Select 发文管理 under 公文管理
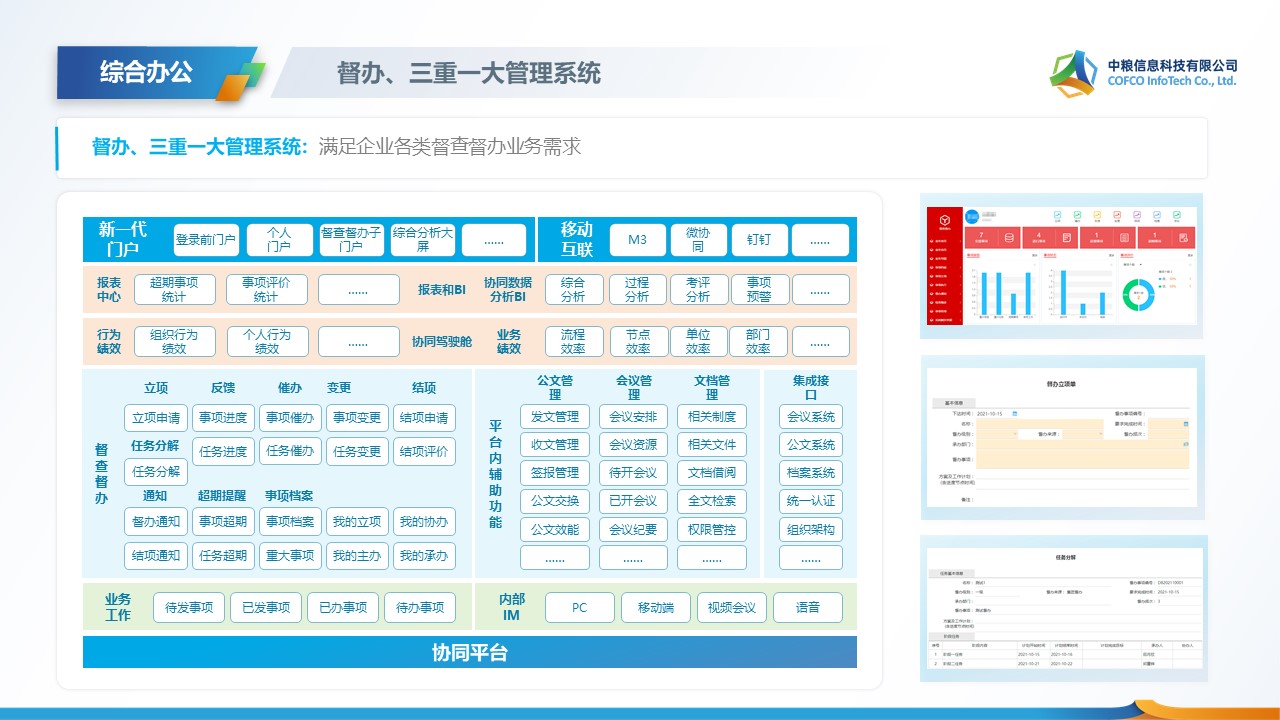Screen dimensions: 1280x720 (555, 417)
